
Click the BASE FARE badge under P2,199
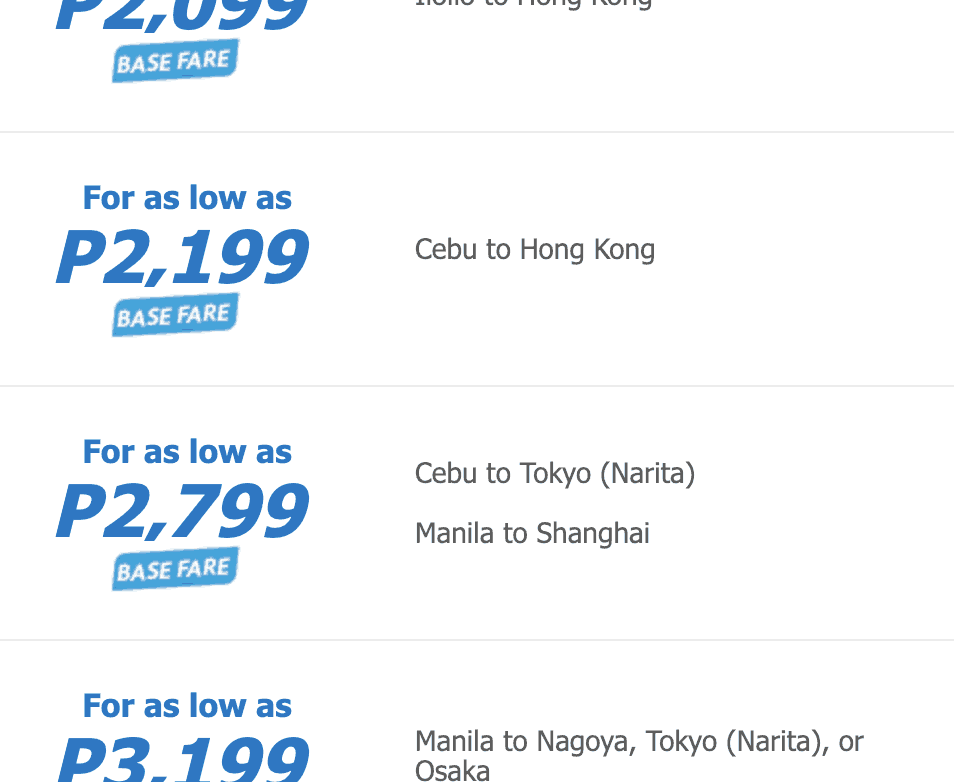point(175,316)
